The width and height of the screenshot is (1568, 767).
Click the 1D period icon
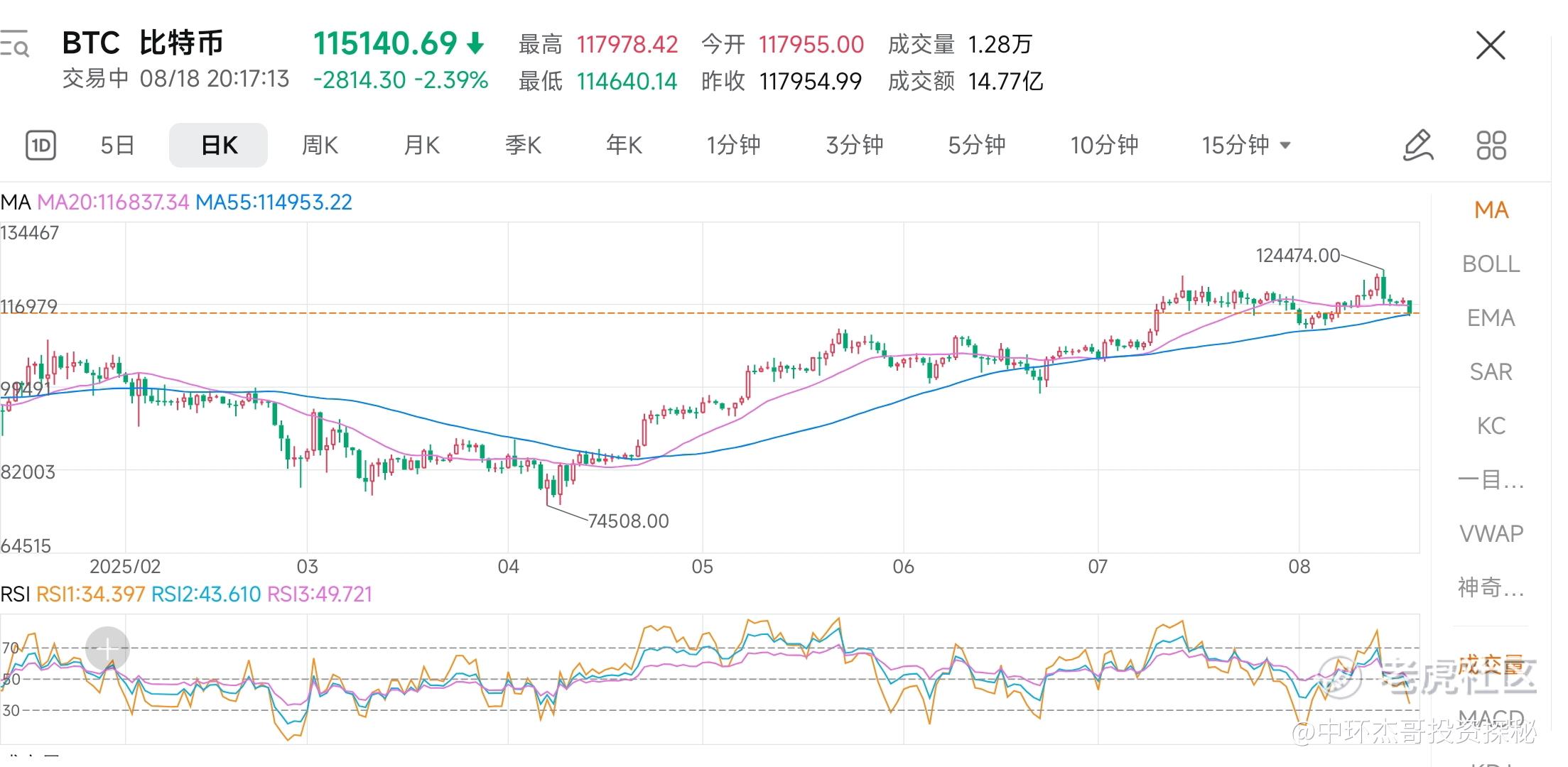click(x=41, y=146)
